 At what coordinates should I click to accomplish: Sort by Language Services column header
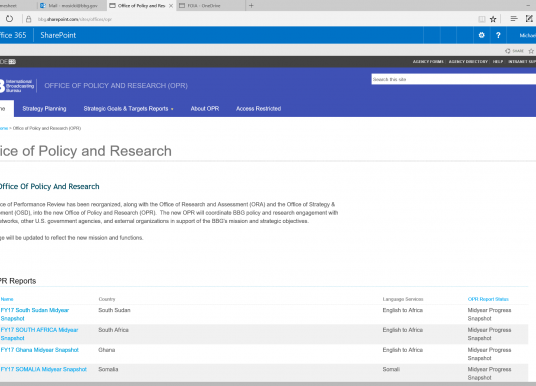pos(403,299)
